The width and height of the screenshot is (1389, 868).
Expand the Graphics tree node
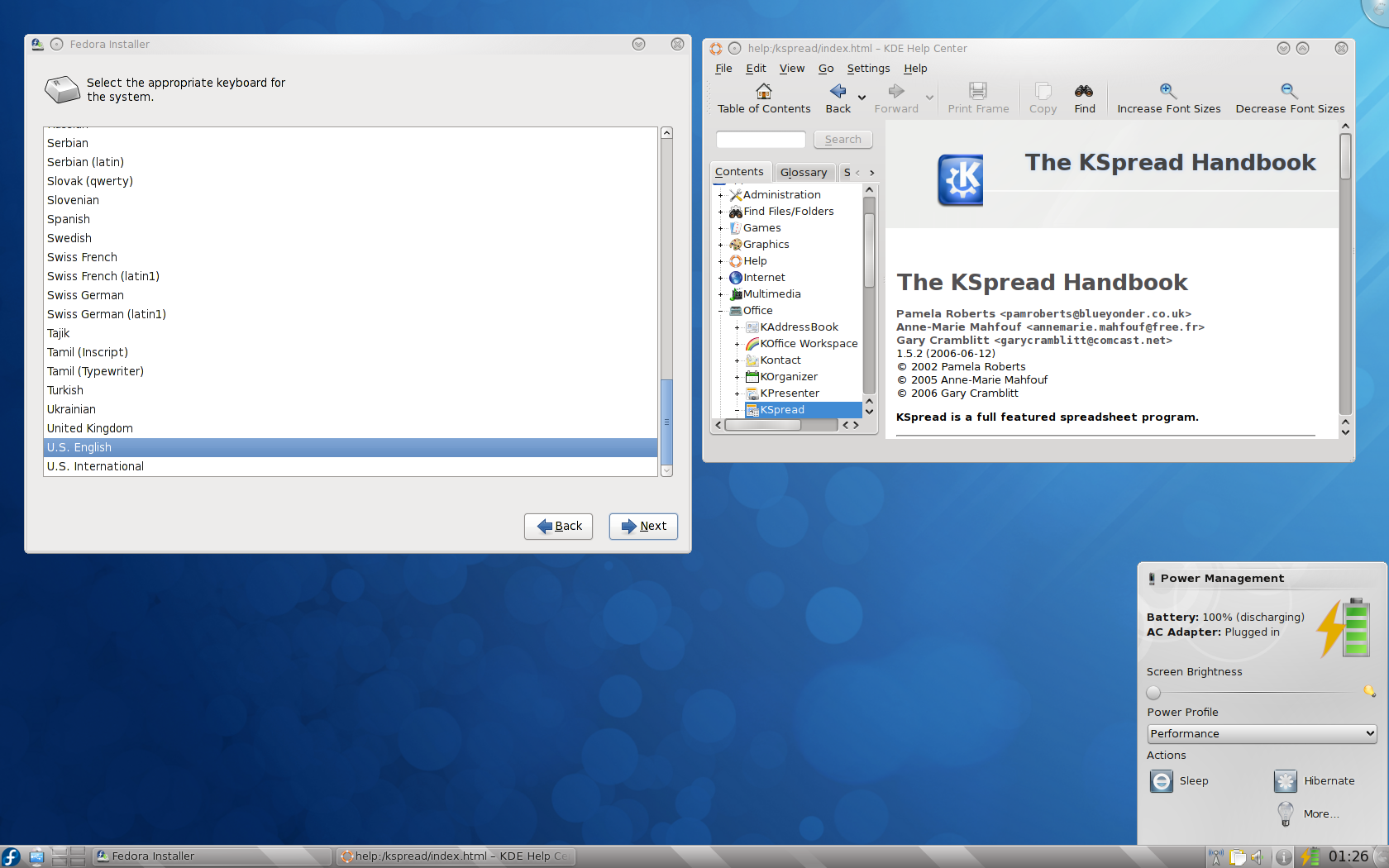click(720, 245)
